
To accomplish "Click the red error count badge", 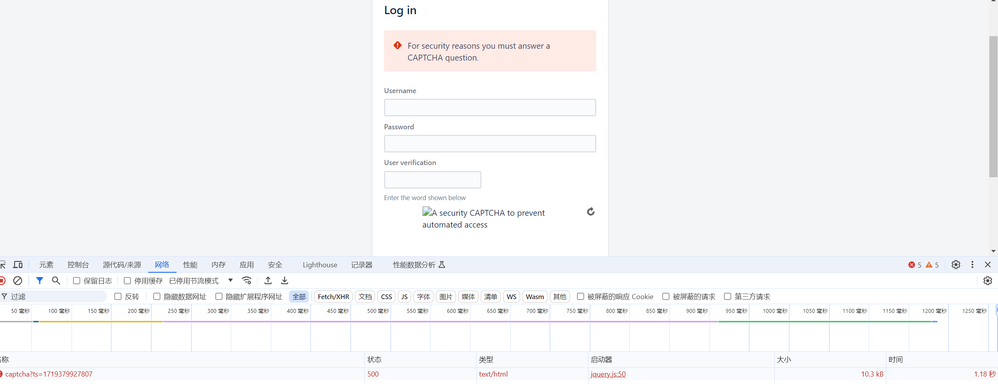I will tap(915, 265).
